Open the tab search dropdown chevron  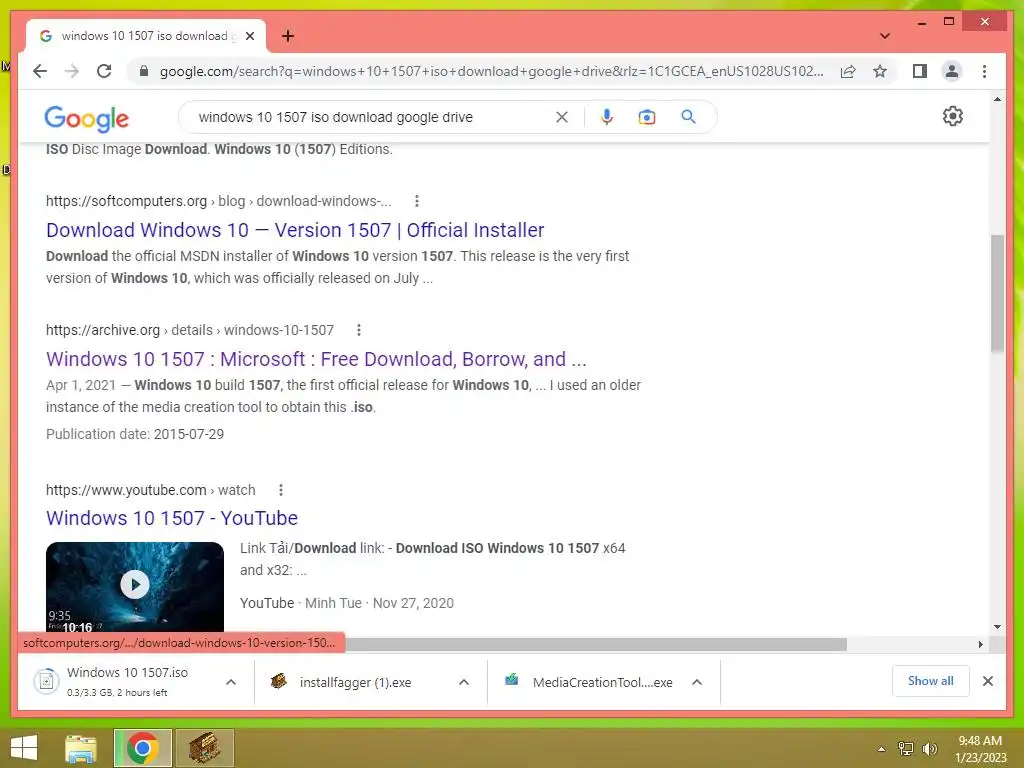pyautogui.click(x=884, y=36)
